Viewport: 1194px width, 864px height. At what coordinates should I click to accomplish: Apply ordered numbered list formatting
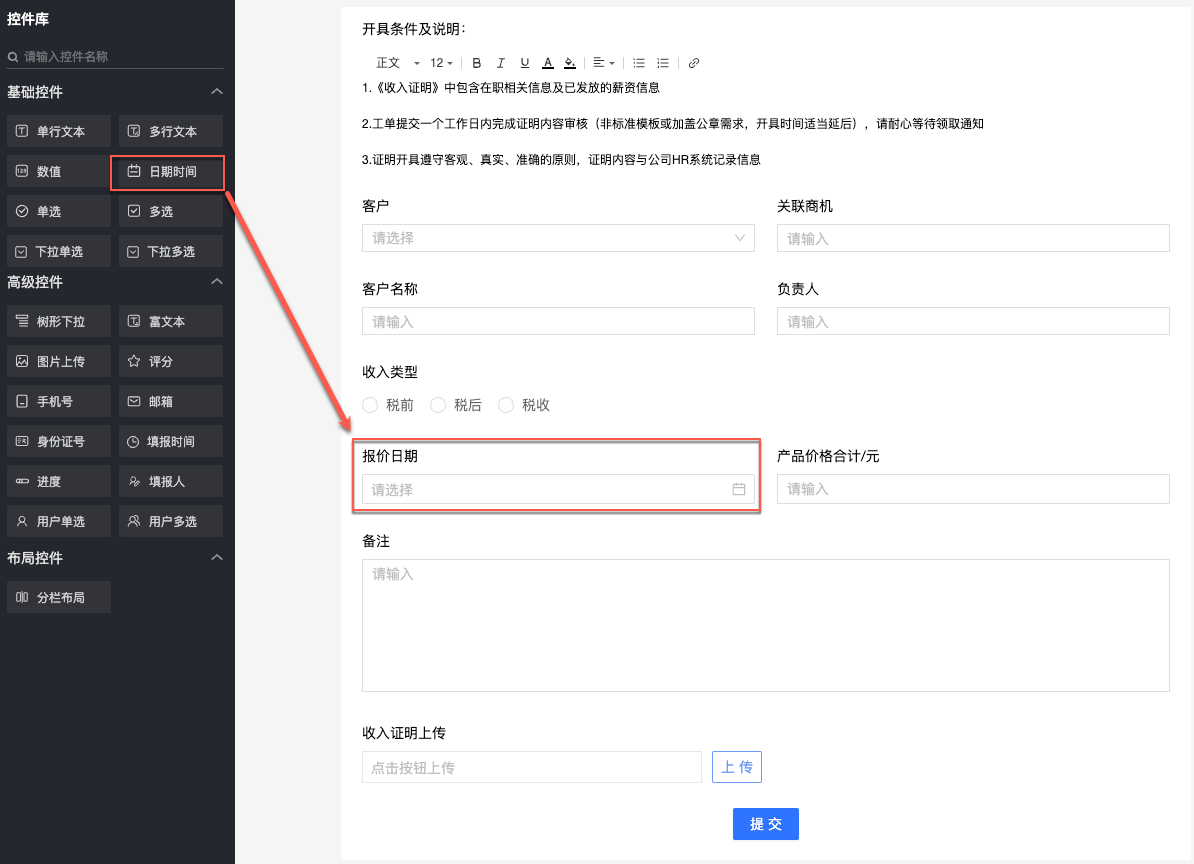tap(663, 63)
